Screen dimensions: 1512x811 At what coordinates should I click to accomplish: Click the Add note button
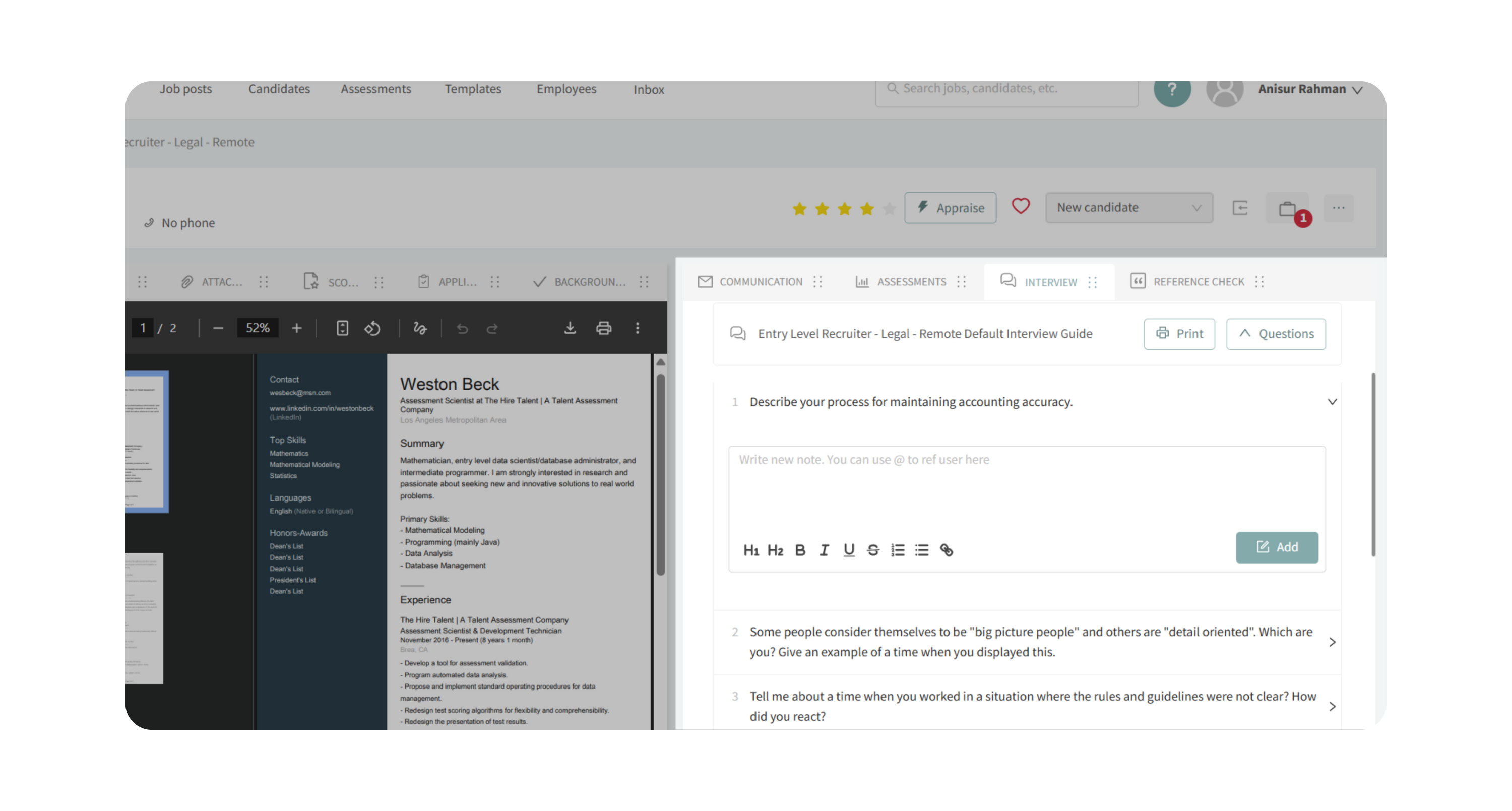(1277, 547)
